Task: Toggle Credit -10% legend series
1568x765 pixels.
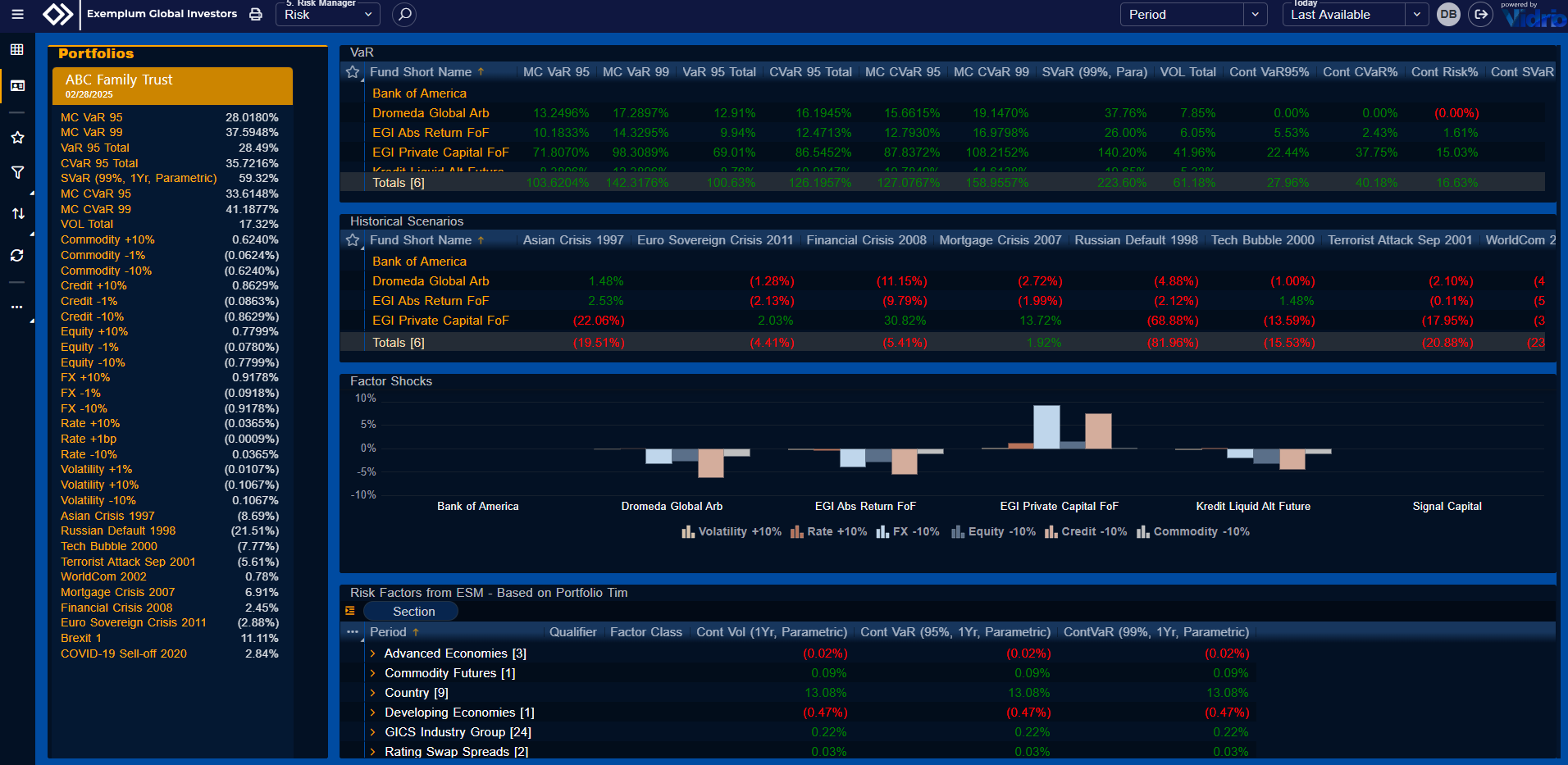Action: (x=1086, y=532)
